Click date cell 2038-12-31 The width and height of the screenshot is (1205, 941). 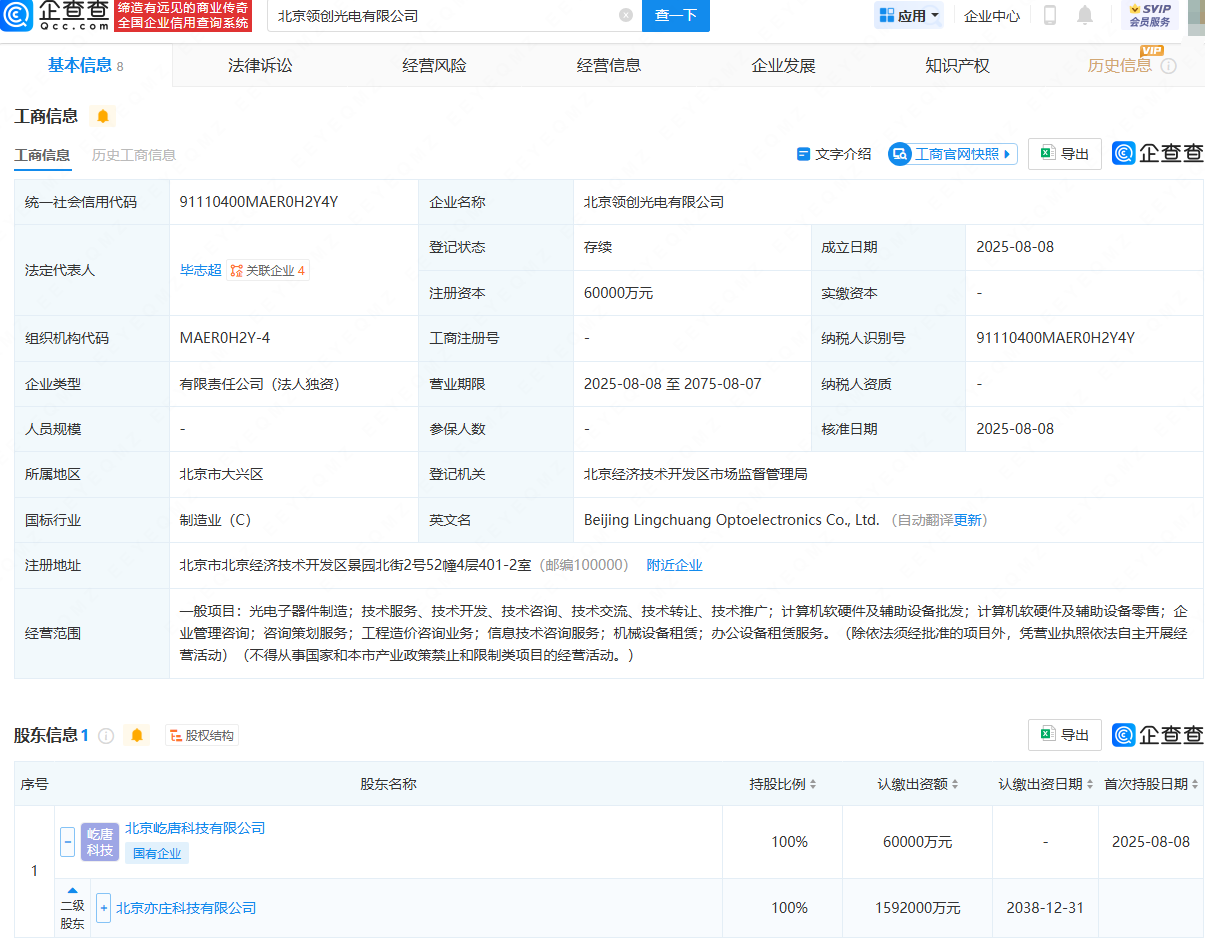(x=1045, y=908)
